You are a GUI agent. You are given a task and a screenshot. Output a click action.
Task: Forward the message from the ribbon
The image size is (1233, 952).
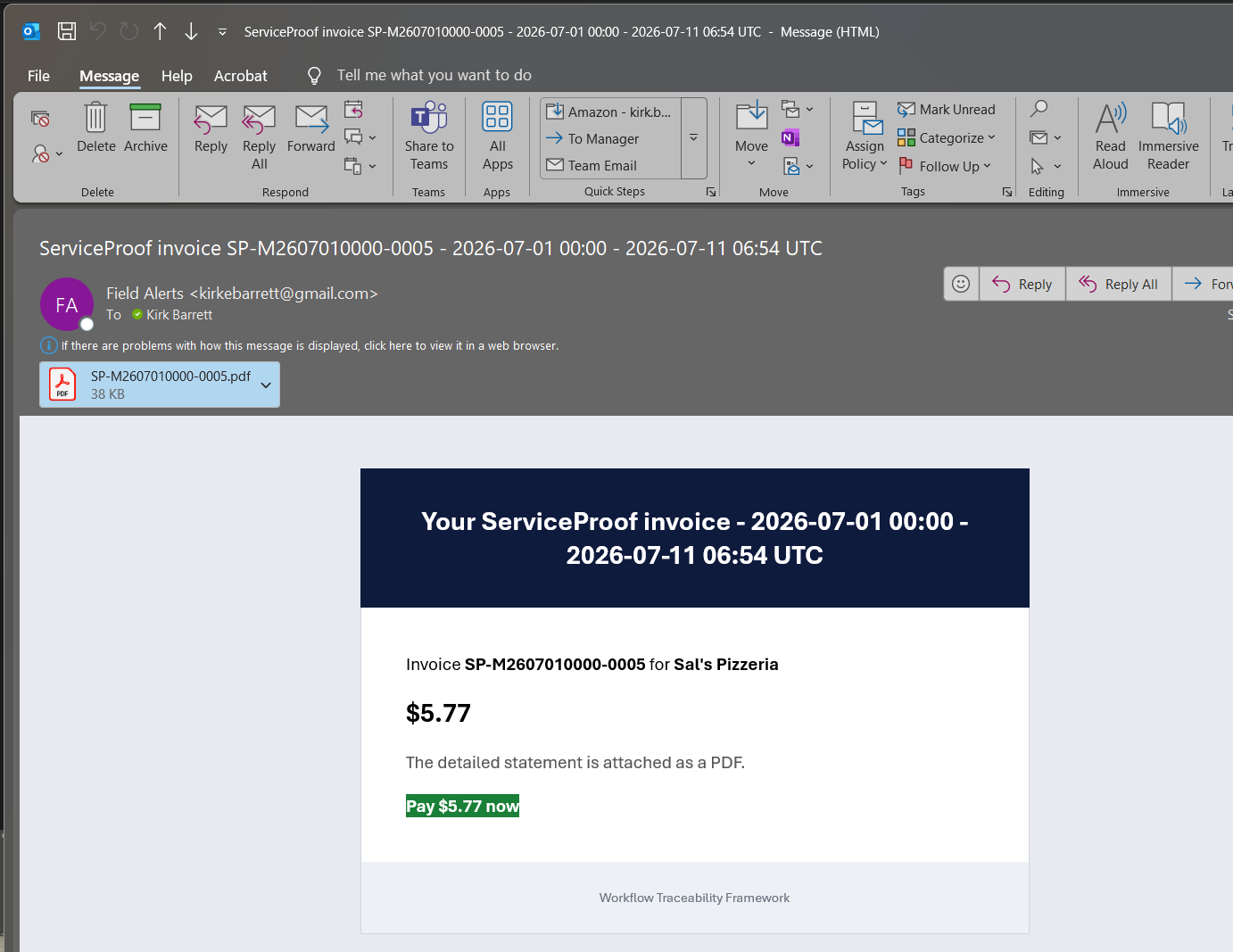tap(310, 128)
